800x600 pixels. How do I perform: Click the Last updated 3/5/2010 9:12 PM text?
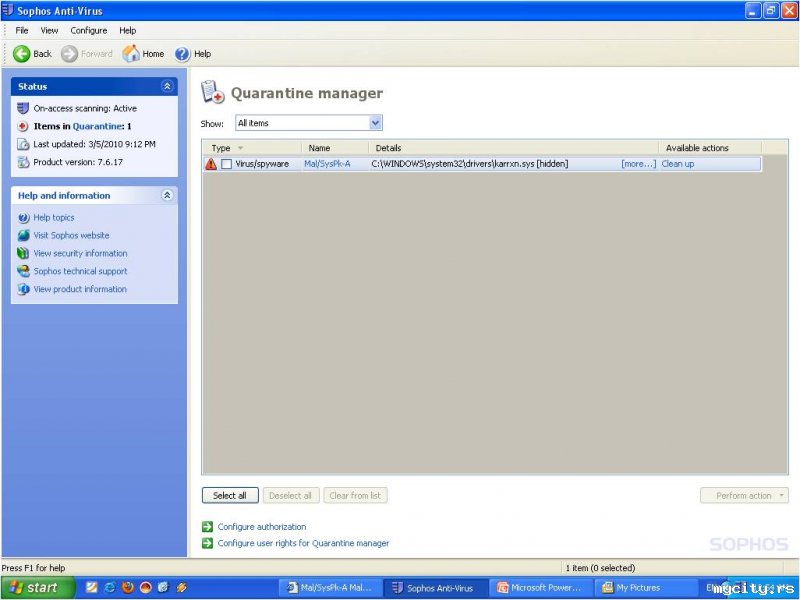pyautogui.click(x=94, y=144)
